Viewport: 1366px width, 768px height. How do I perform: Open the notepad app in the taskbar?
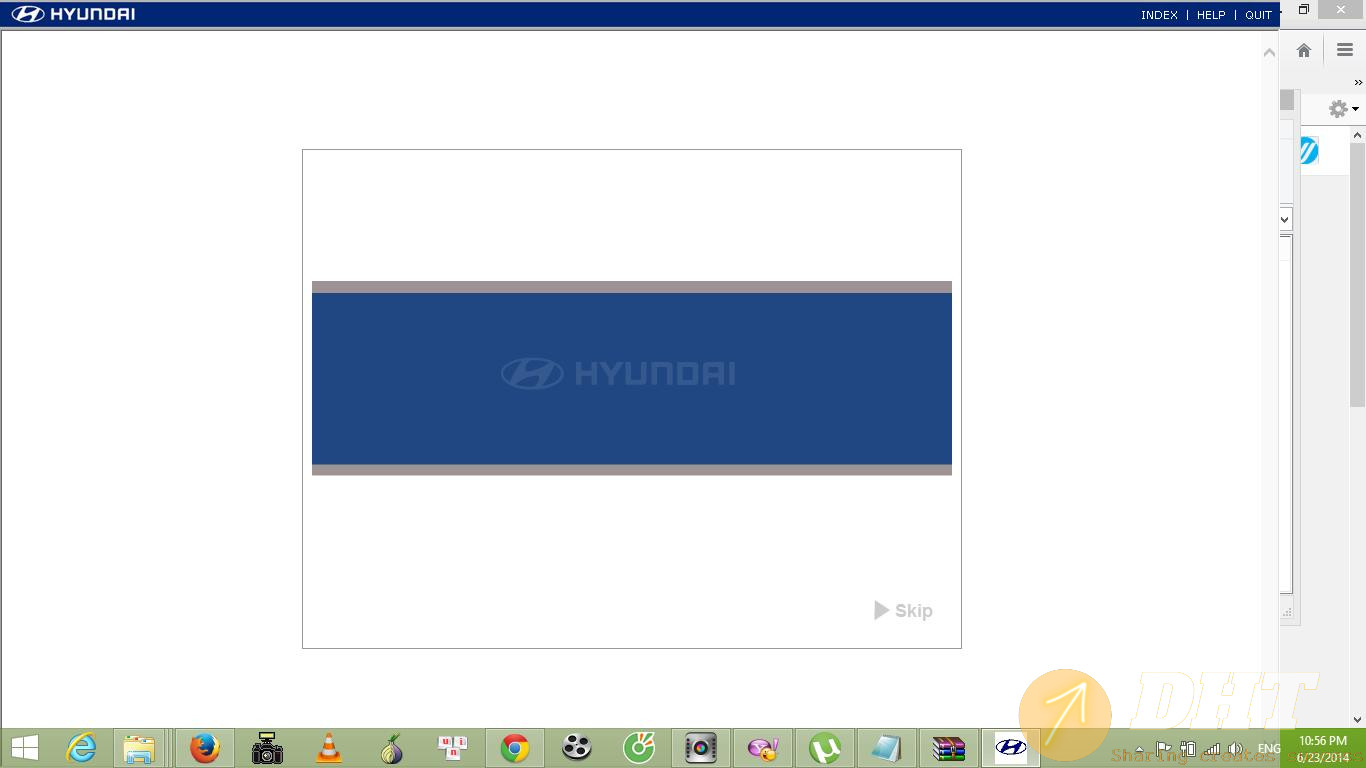[887, 748]
